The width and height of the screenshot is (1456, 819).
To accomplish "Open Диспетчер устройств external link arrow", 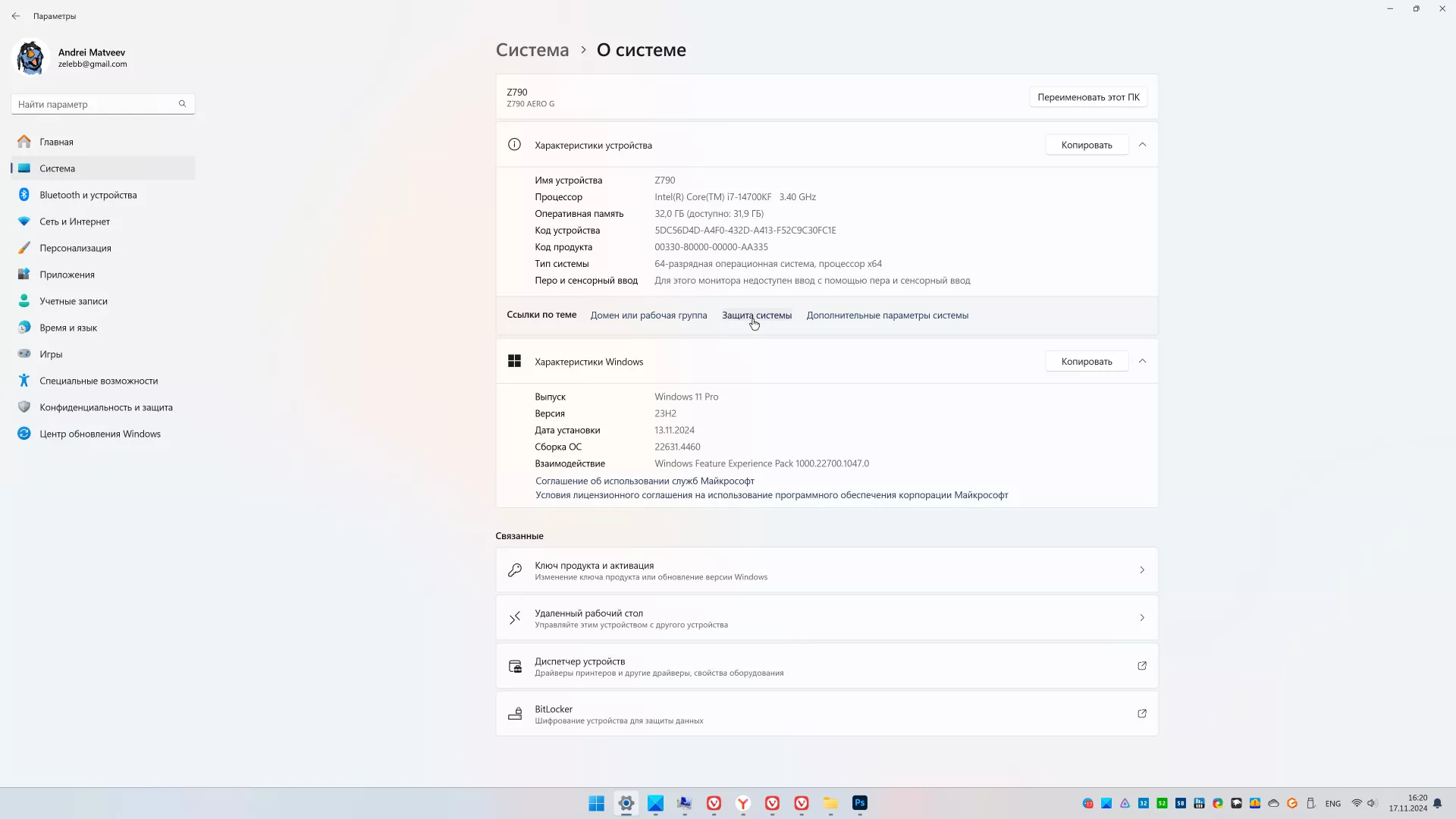I will [1142, 666].
